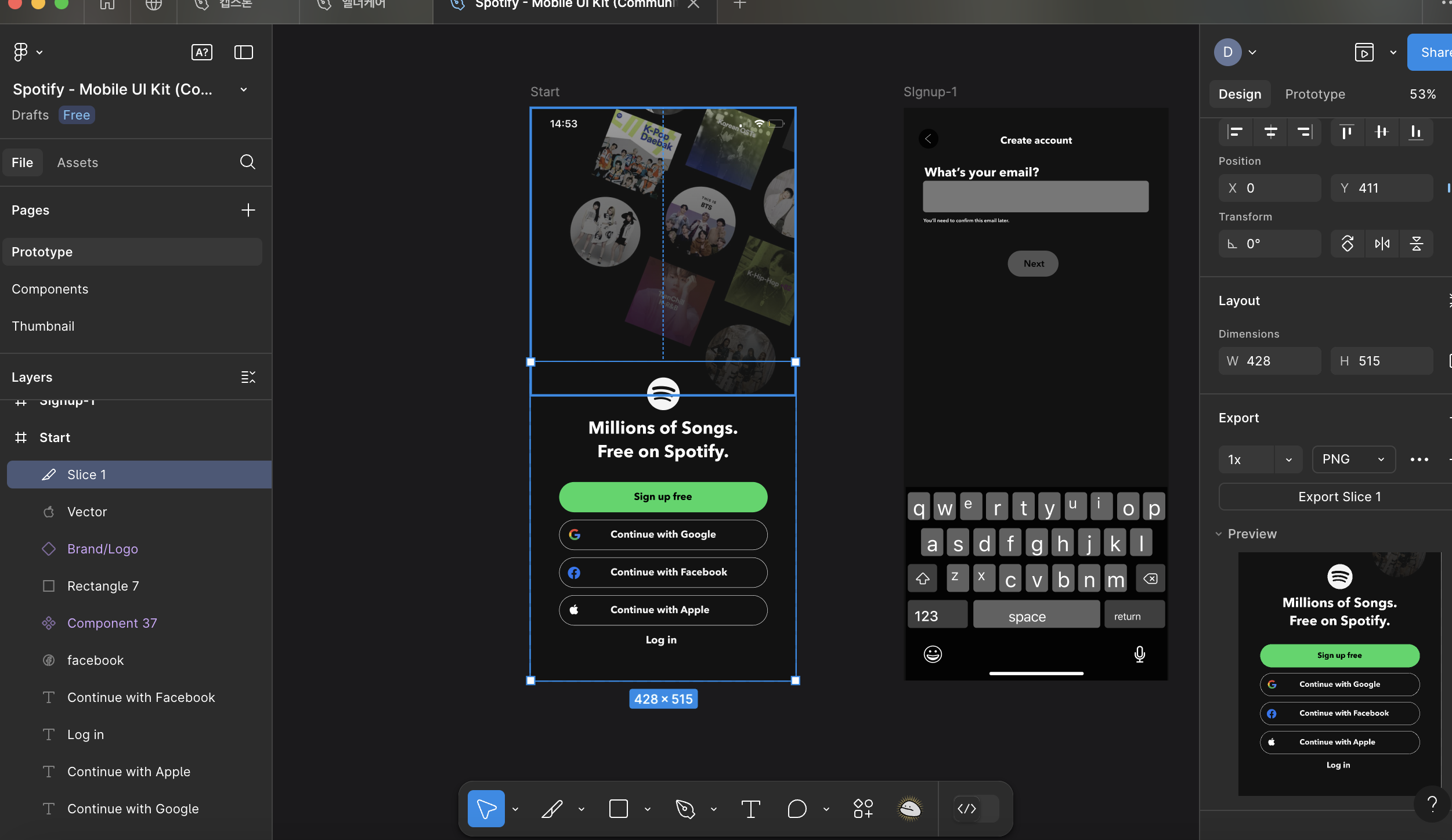Collapse all layers icon
The height and width of the screenshot is (840, 1452).
pyautogui.click(x=248, y=377)
